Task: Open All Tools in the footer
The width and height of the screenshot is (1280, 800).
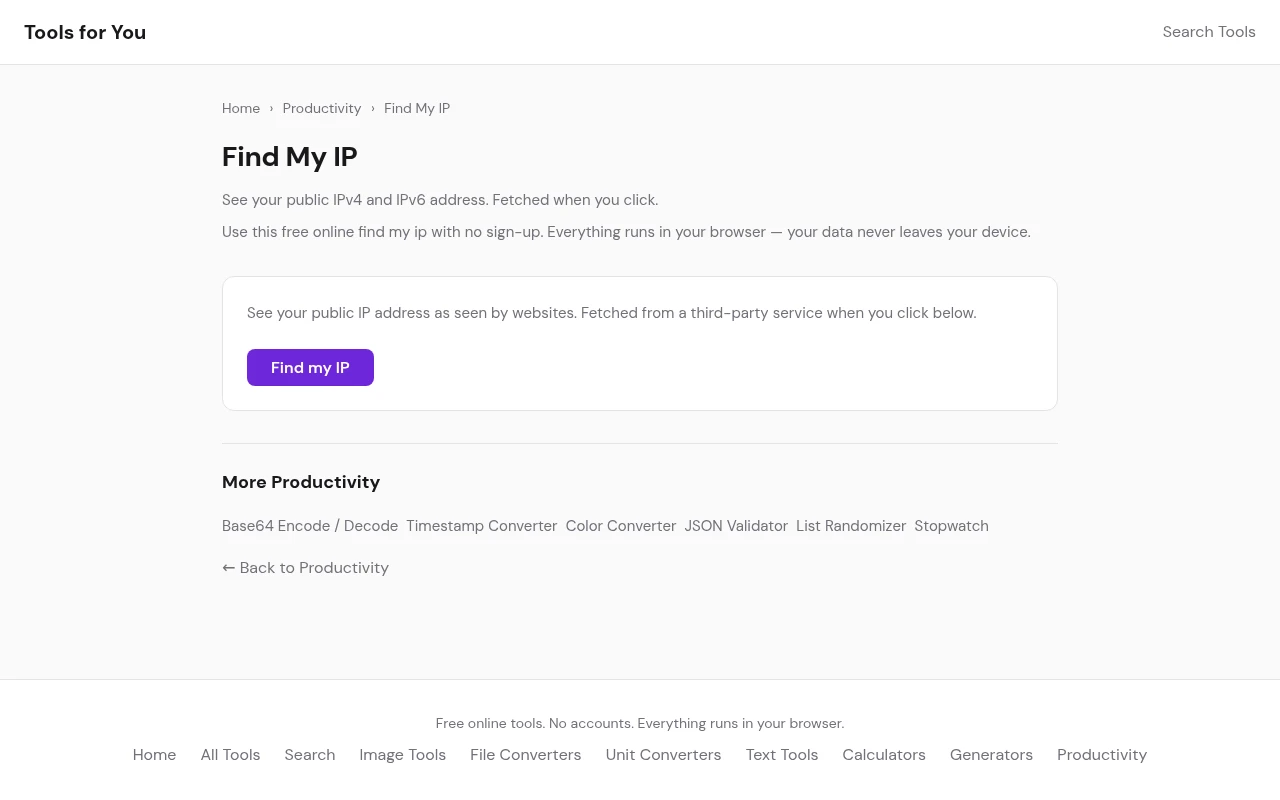Action: tap(230, 755)
